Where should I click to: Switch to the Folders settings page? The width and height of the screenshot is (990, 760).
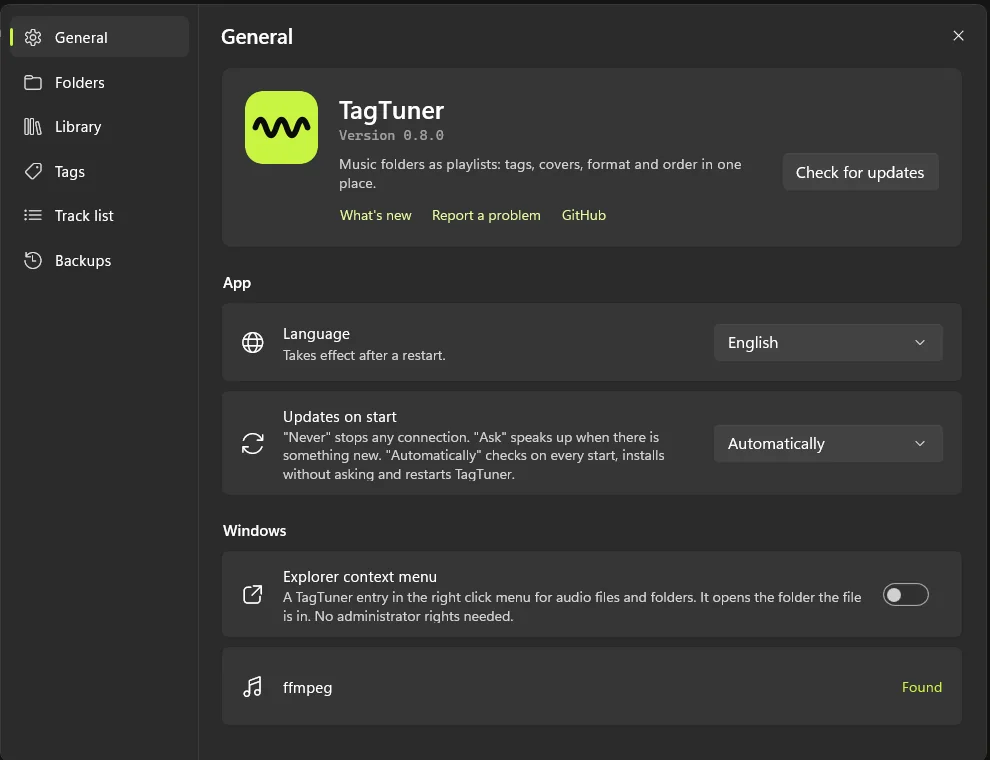(100, 83)
